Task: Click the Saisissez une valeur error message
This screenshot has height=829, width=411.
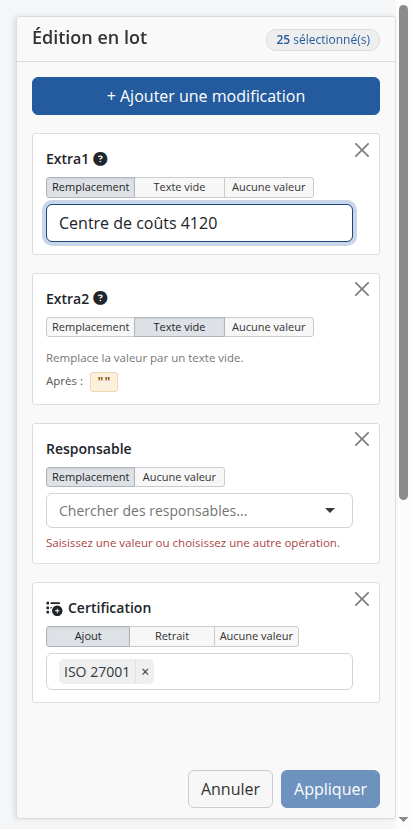Action: coord(193,543)
